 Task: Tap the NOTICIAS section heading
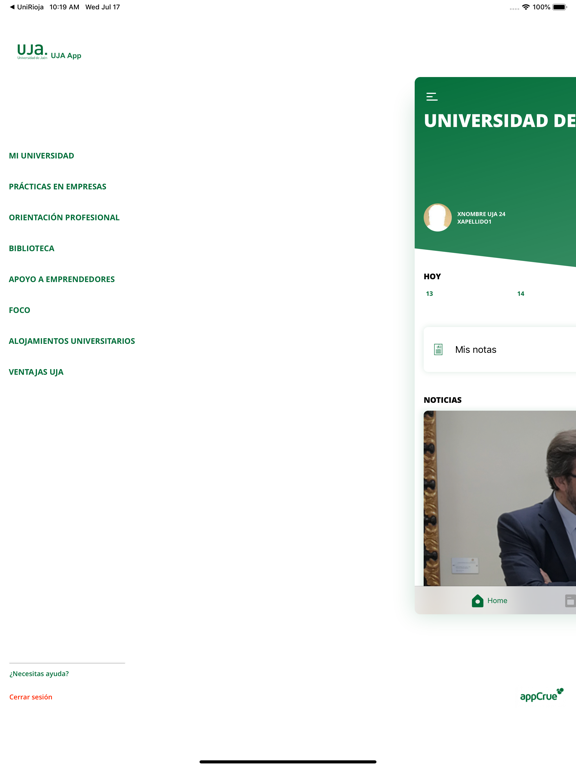click(x=442, y=400)
